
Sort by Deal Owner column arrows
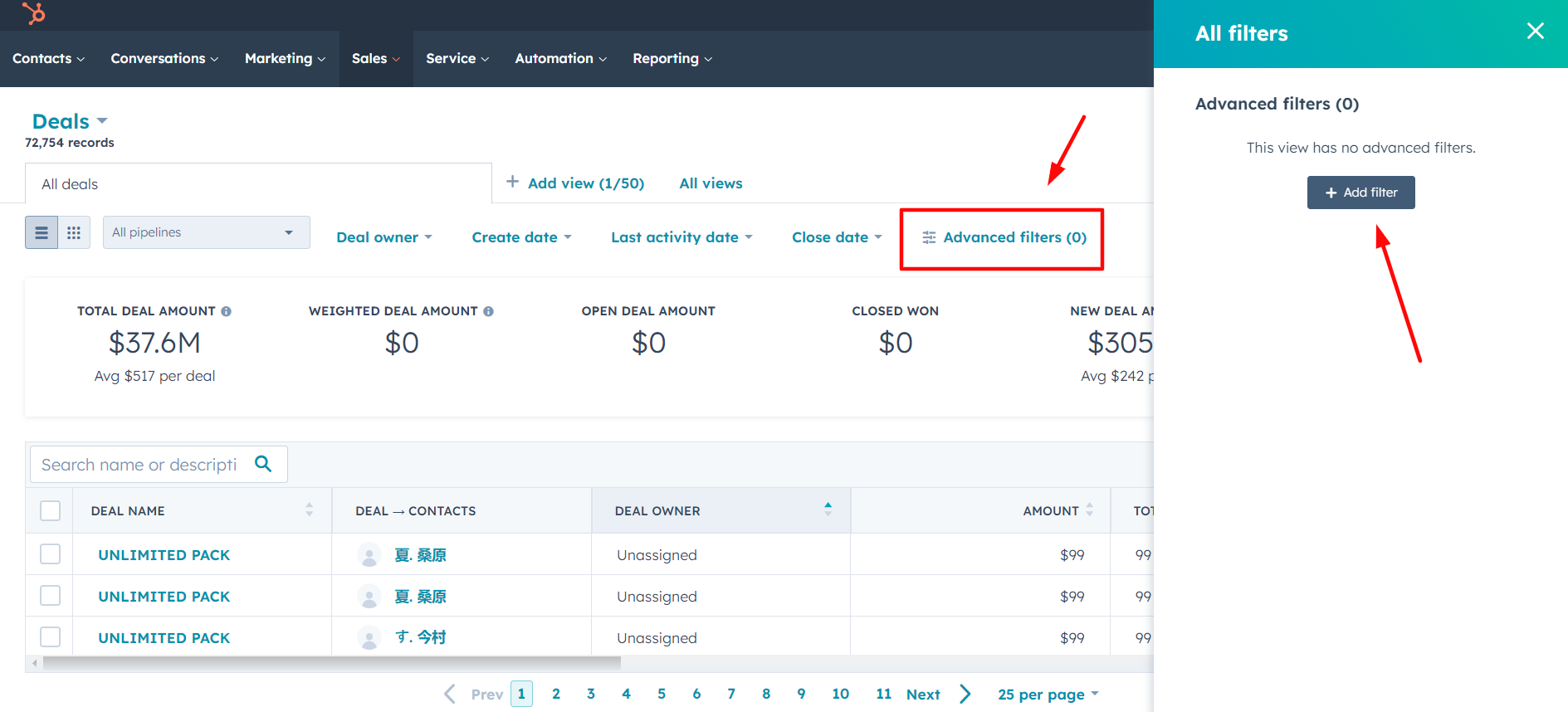tap(828, 510)
